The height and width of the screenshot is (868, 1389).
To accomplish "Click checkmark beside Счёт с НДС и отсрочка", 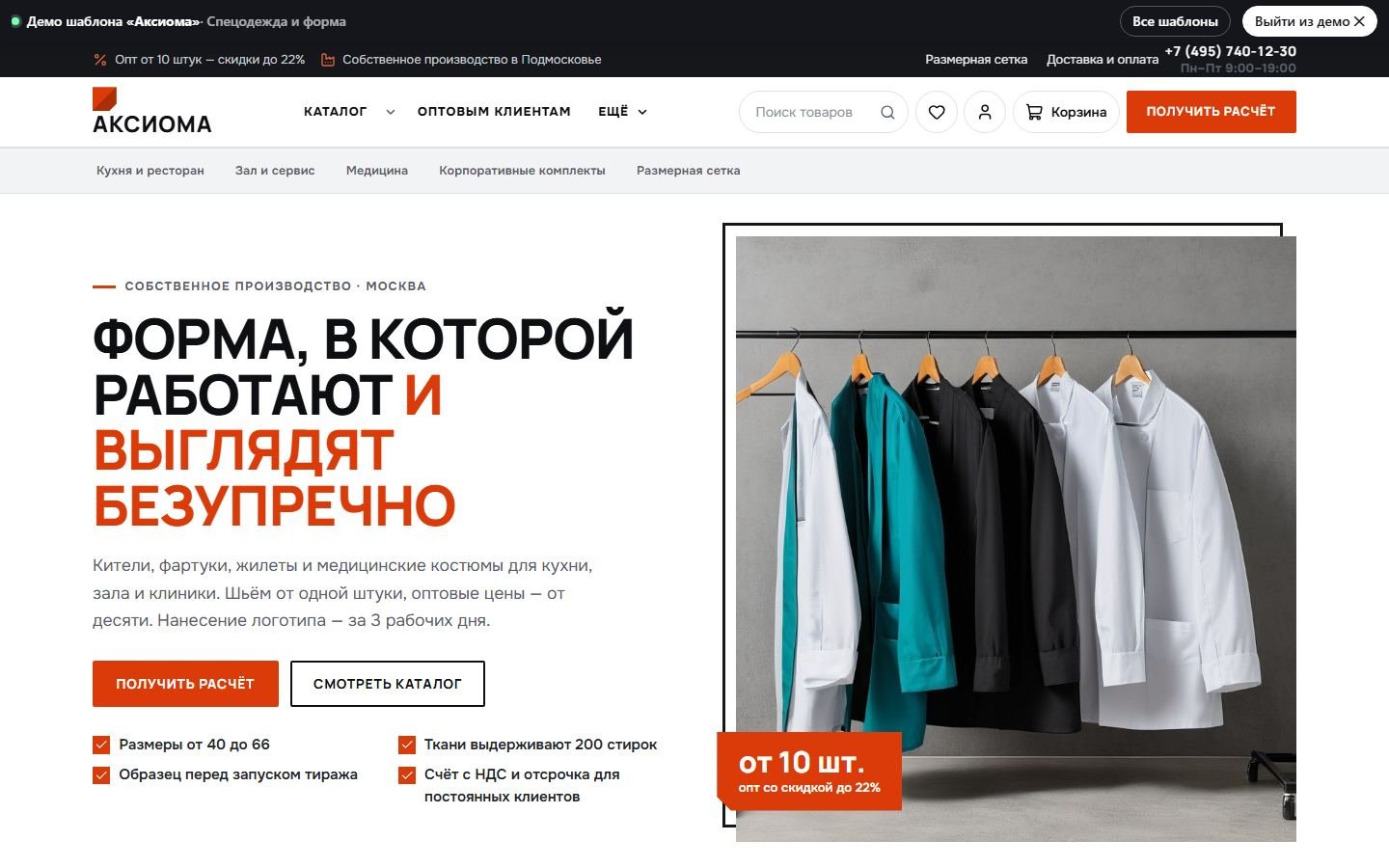I will point(407,774).
